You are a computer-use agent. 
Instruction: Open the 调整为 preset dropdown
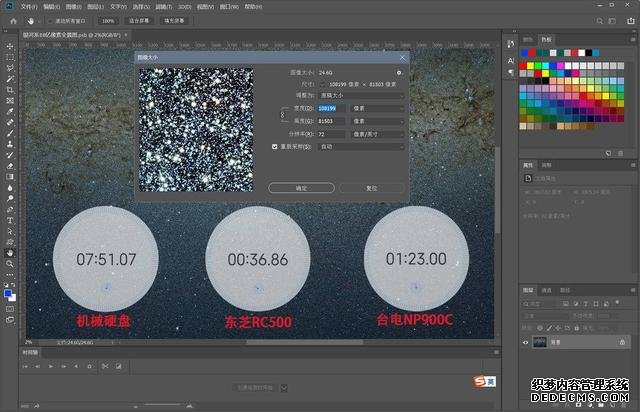coord(361,95)
